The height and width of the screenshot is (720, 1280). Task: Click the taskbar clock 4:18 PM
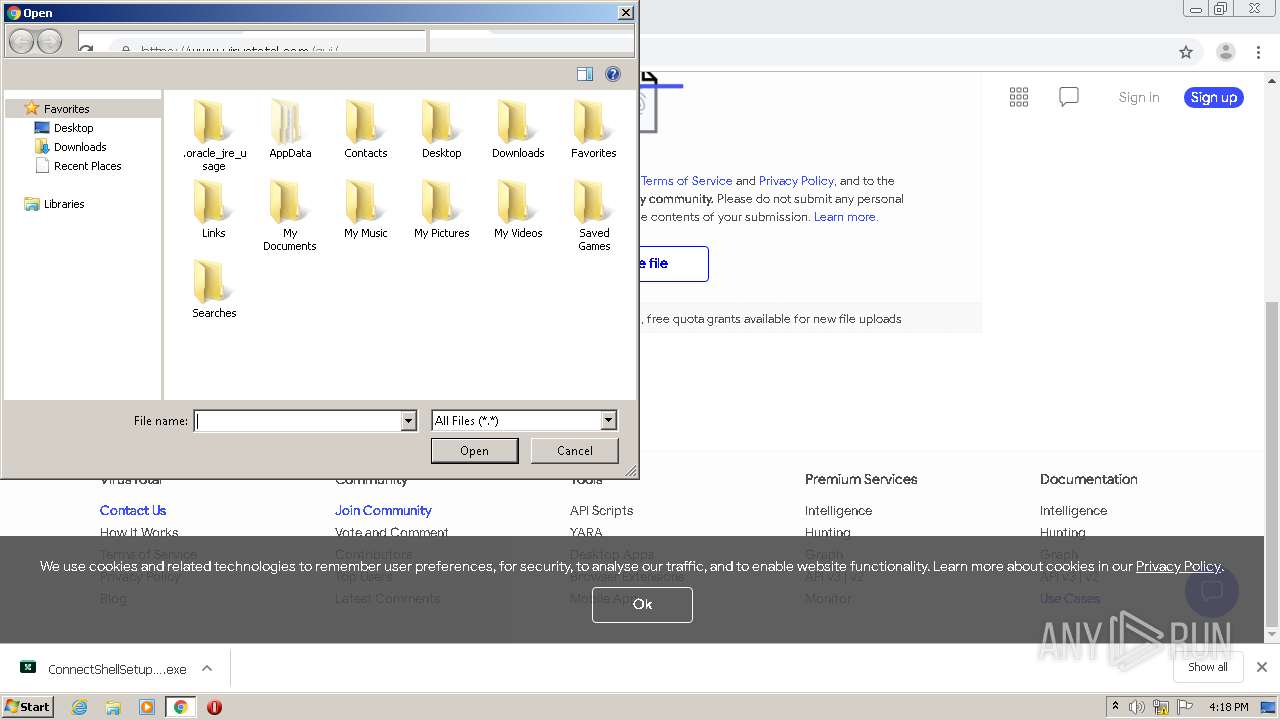tap(1228, 707)
